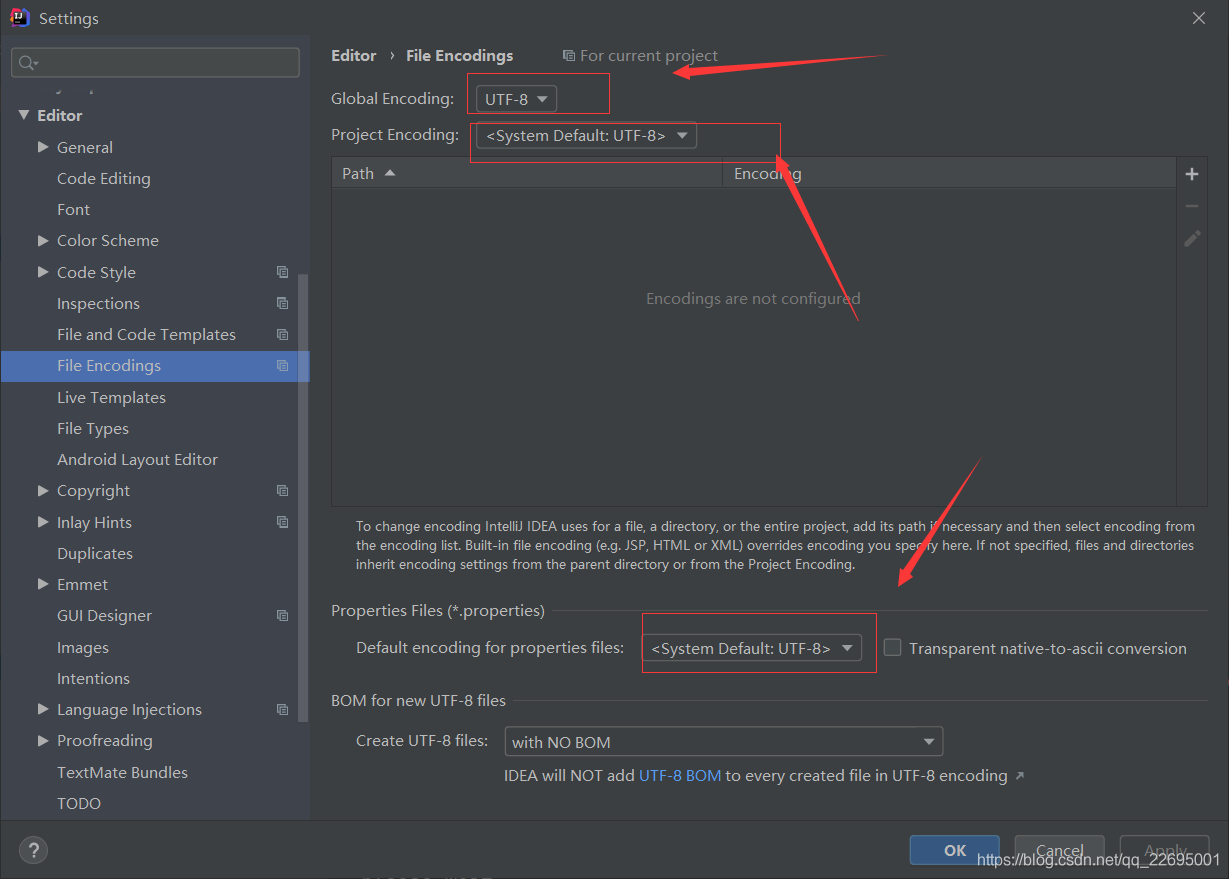This screenshot has height=879, width=1229.
Task: Open help using the question mark icon
Action: coord(33,849)
